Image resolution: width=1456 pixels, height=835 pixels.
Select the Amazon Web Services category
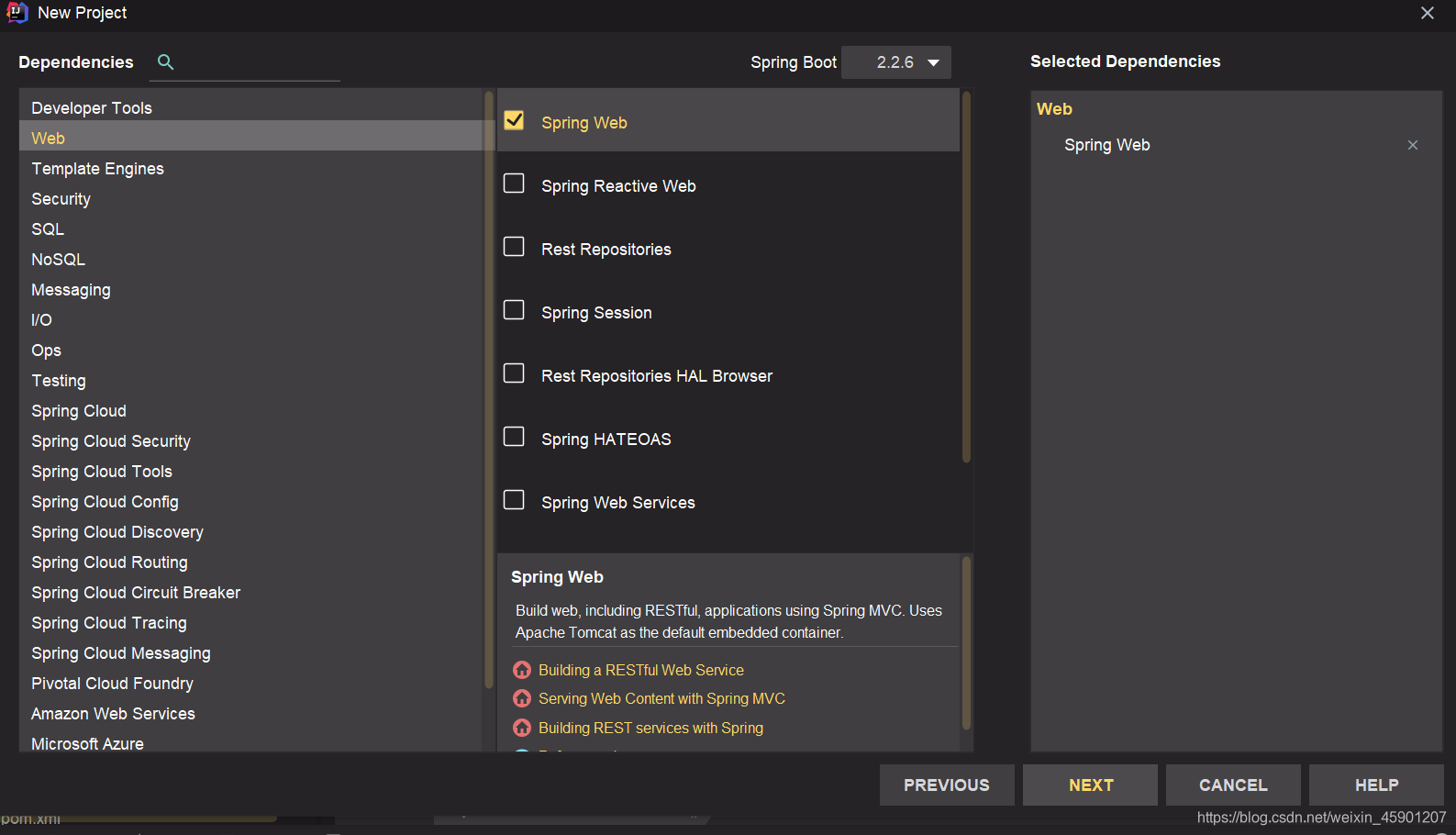(251, 714)
